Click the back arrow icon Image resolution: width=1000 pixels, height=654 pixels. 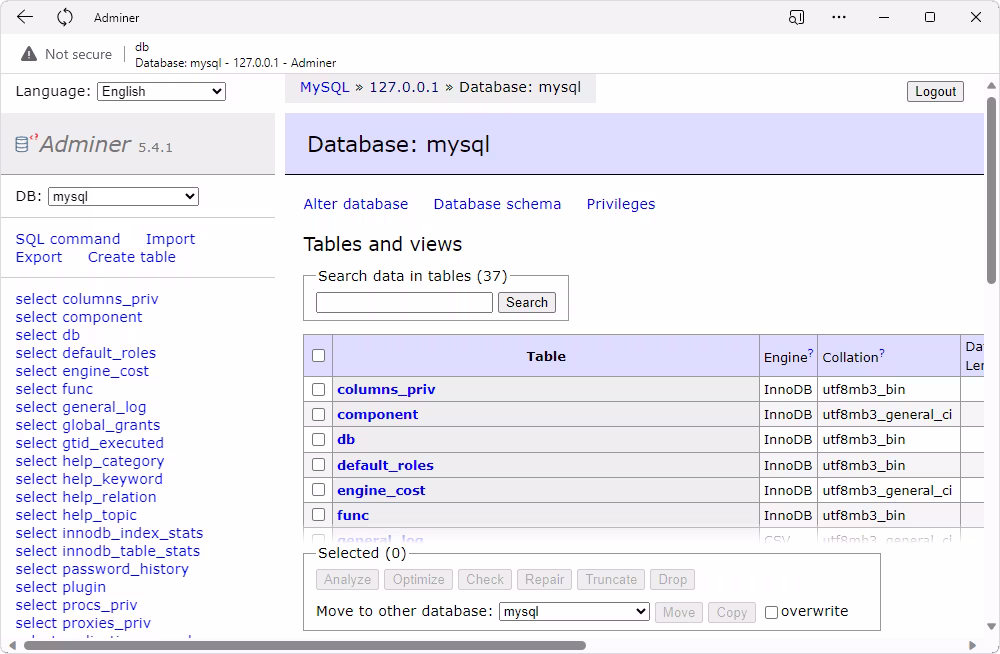coord(25,17)
